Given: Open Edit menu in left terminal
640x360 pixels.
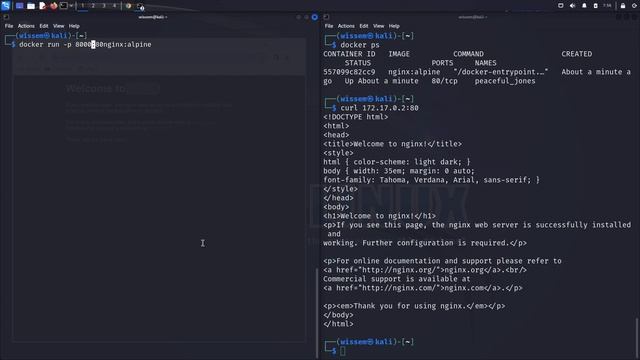Looking at the screenshot, I should coord(44,26).
